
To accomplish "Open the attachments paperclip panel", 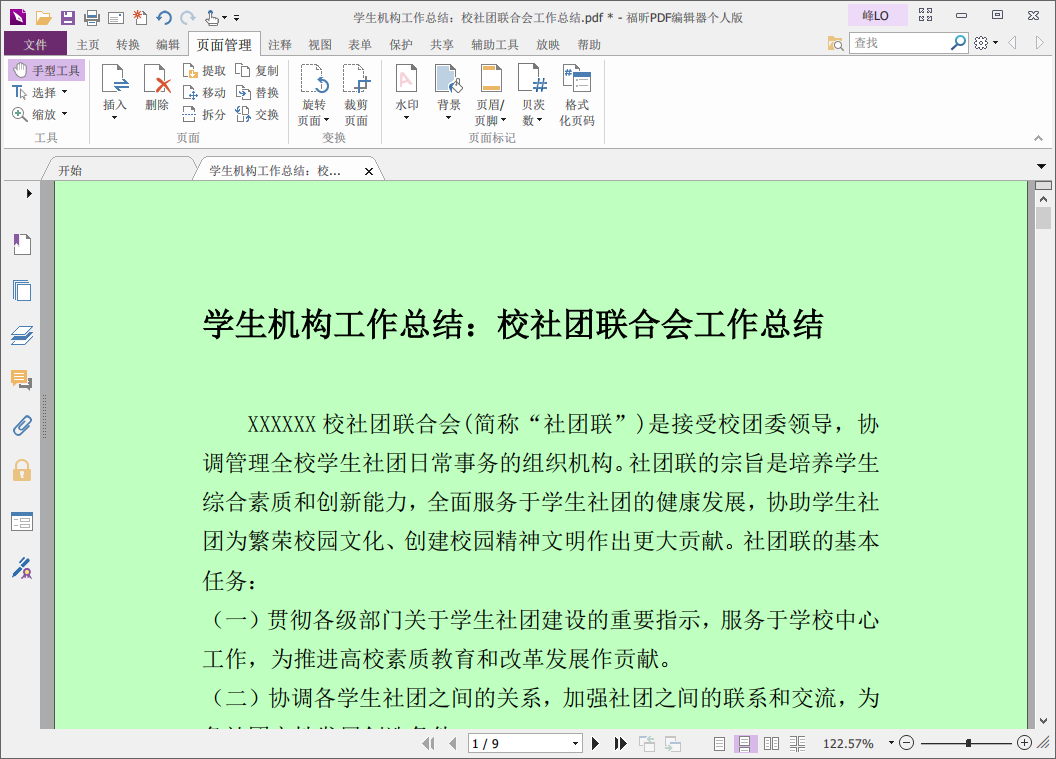I will 22,426.
